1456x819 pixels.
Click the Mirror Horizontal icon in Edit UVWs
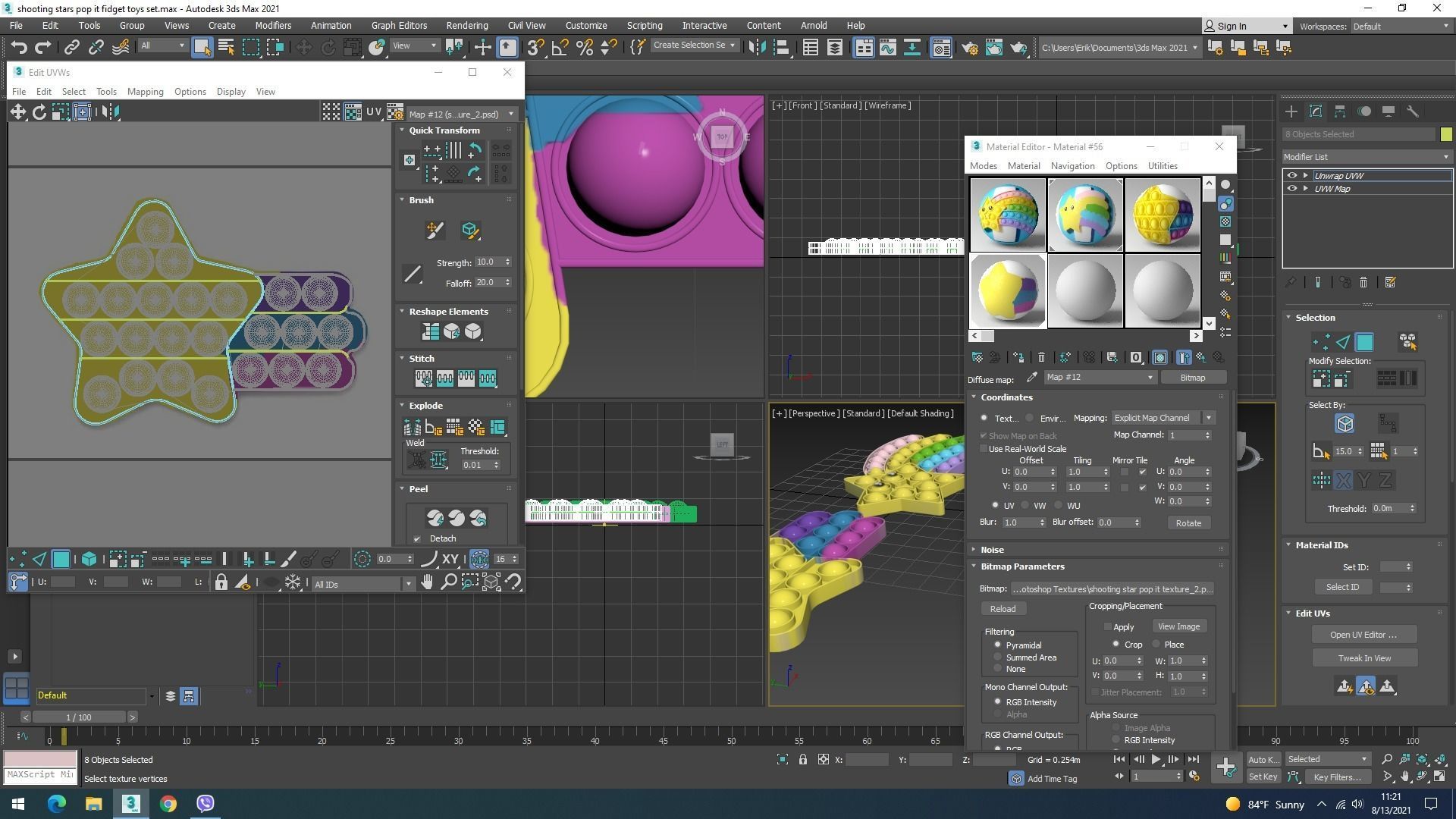(111, 112)
